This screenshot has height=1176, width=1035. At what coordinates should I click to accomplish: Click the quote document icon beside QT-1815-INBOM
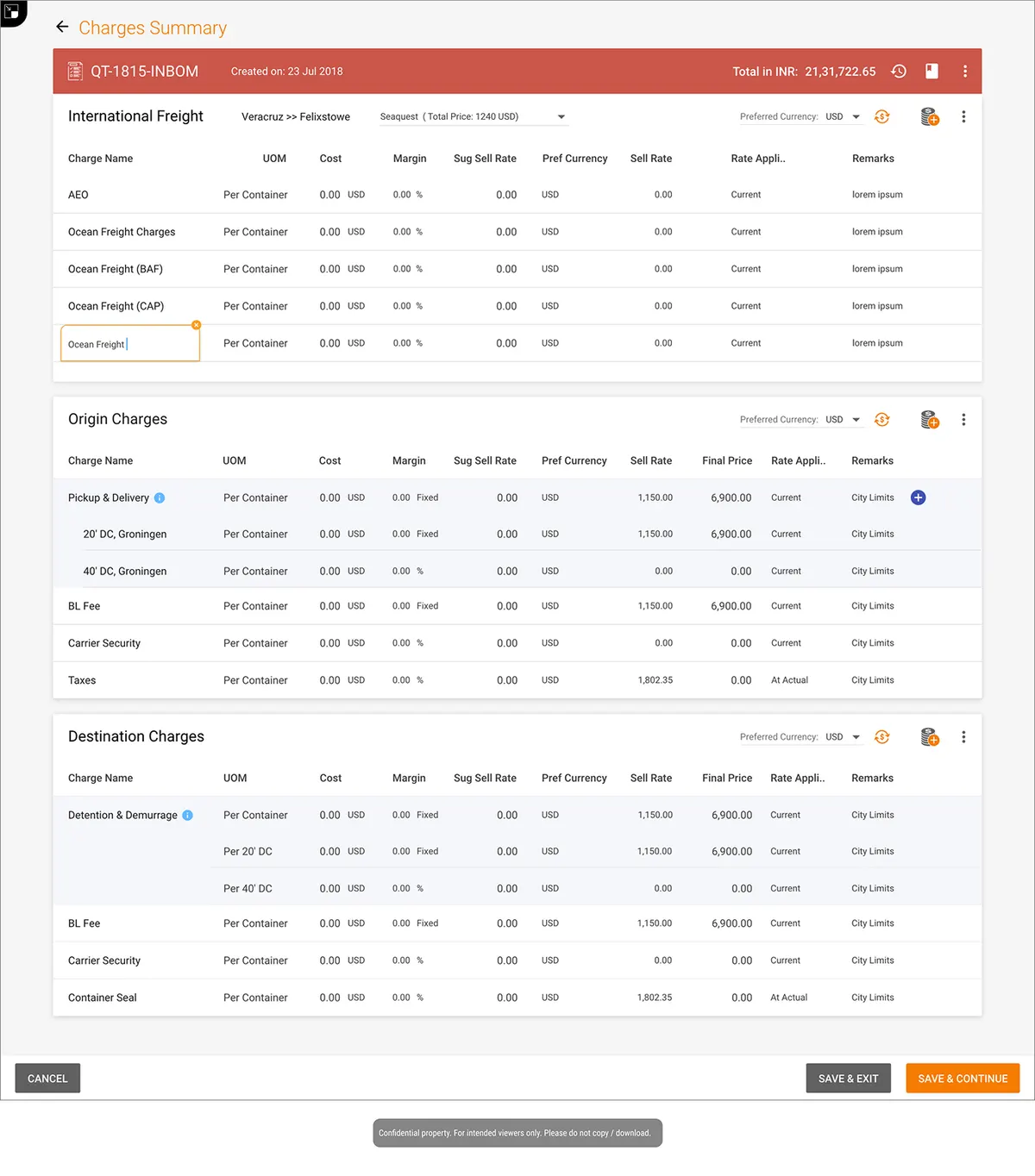click(x=75, y=72)
